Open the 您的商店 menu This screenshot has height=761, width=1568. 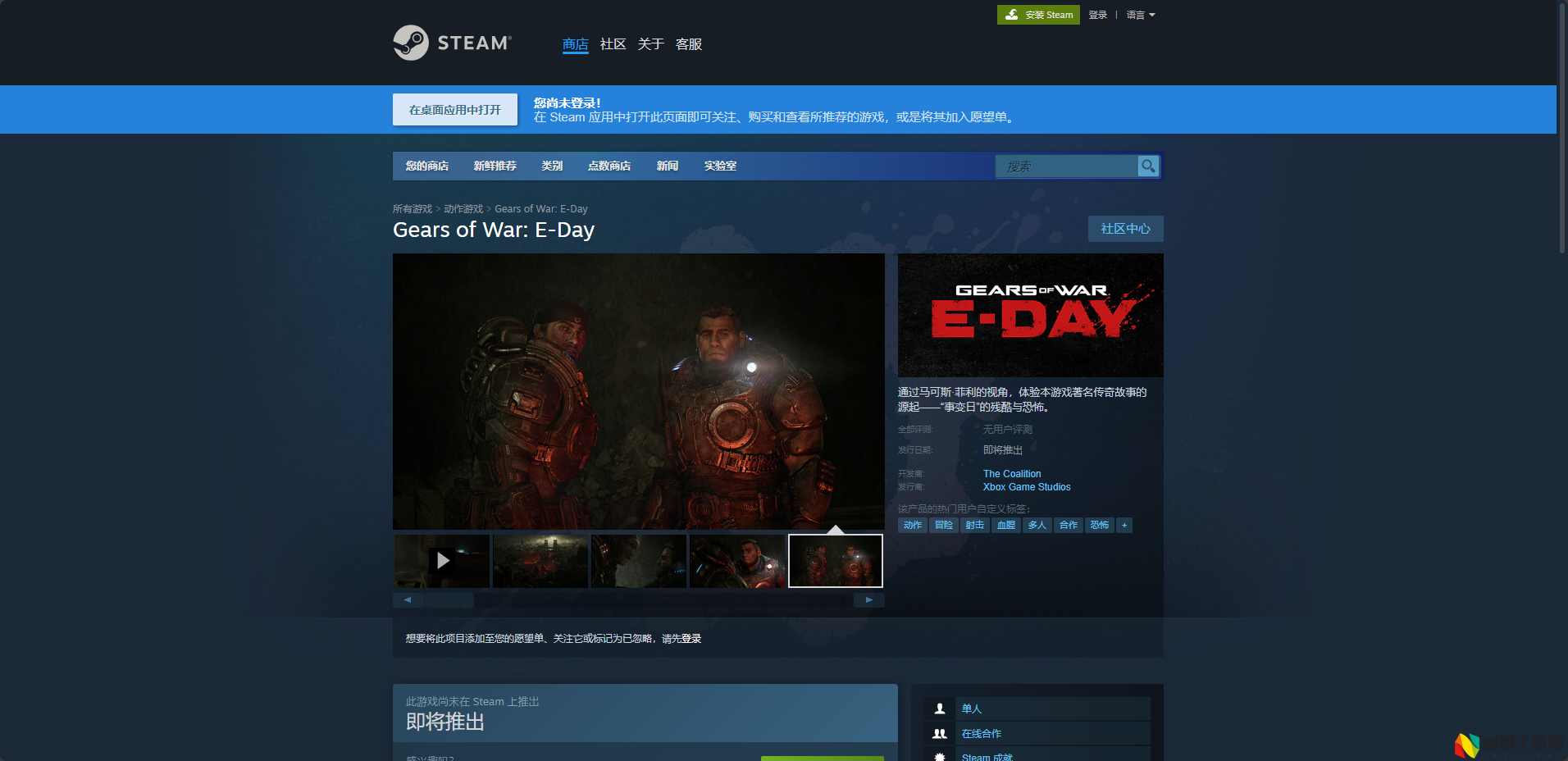click(x=427, y=166)
